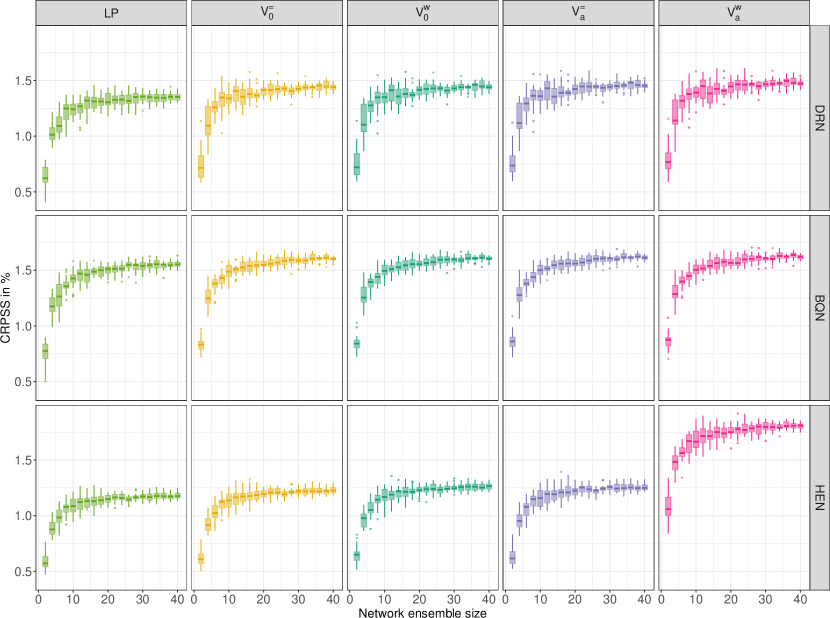Click x-axis tick 0 under Va= column
Viewport: 830px width, 618px height.
pyautogui.click(x=505, y=599)
